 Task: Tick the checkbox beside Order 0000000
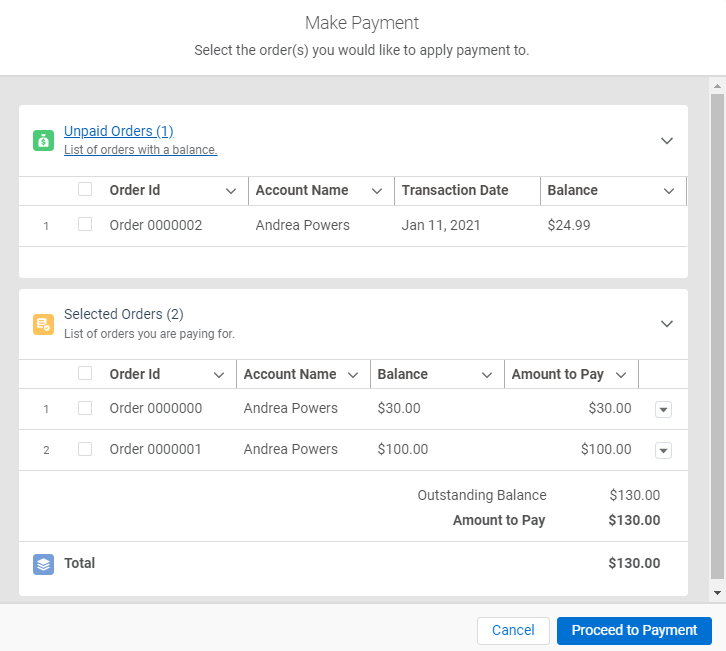pyautogui.click(x=85, y=408)
